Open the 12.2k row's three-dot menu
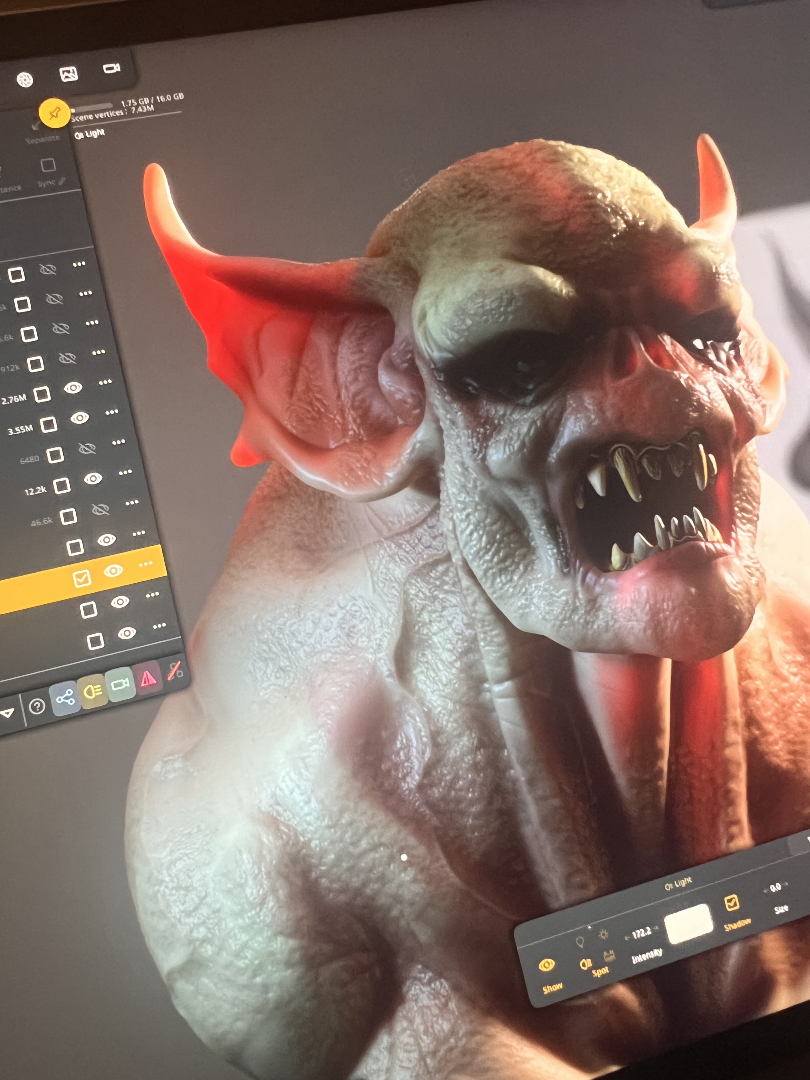The image size is (810, 1080). click(x=125, y=472)
